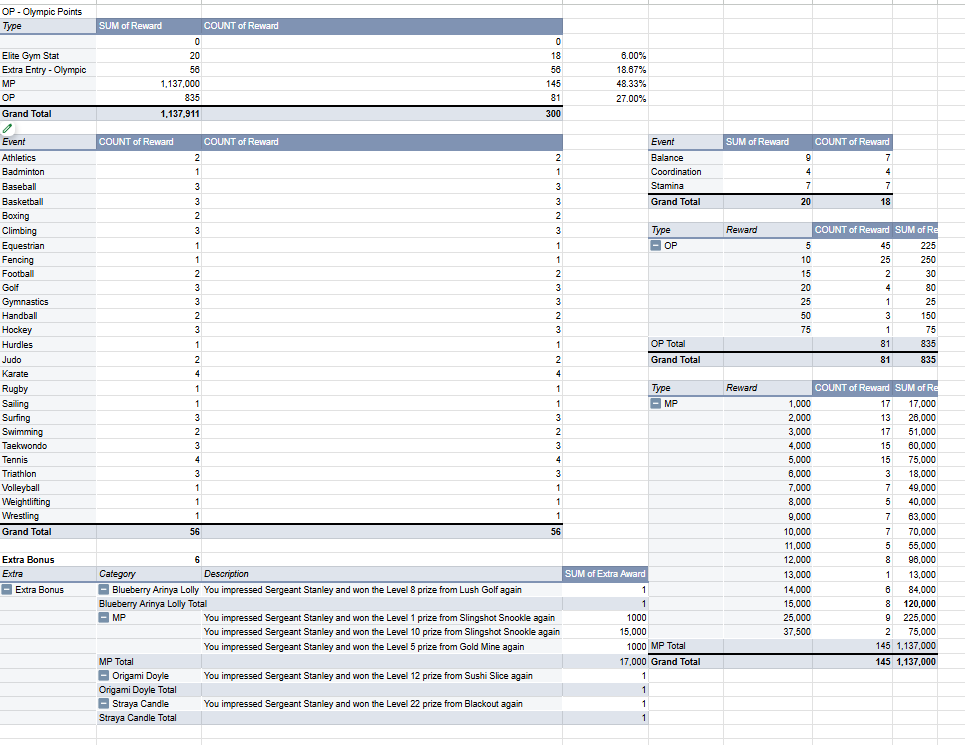Collapse the Origami Doyle category
965x745 pixels.
[x=104, y=675]
